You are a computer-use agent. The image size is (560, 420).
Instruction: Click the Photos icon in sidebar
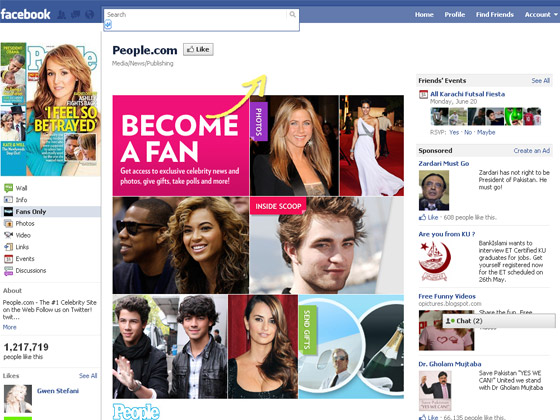click(x=8, y=223)
